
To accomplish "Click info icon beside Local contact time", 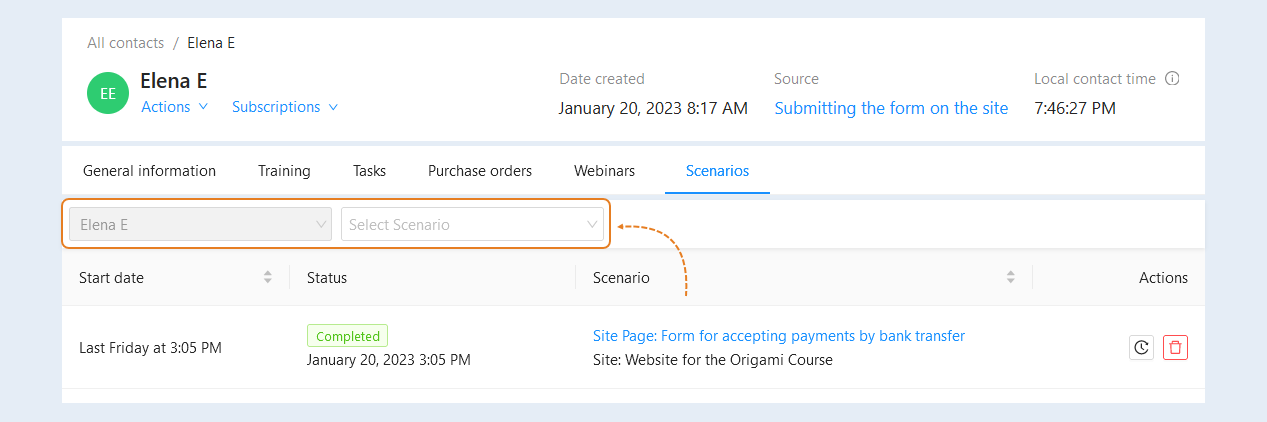I will pos(1173,79).
